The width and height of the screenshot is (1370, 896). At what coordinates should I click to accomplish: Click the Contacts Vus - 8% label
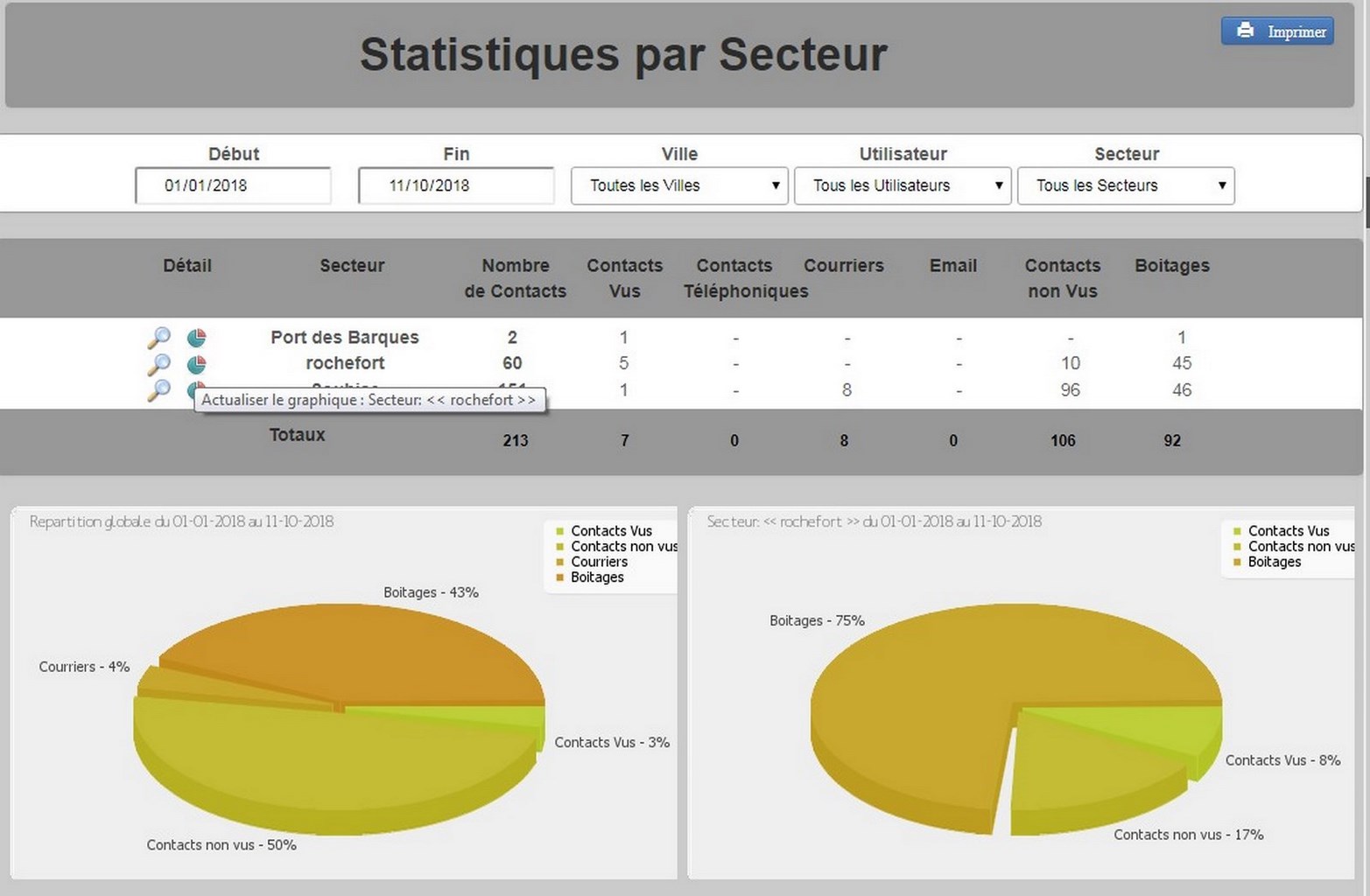pyautogui.click(x=1282, y=761)
